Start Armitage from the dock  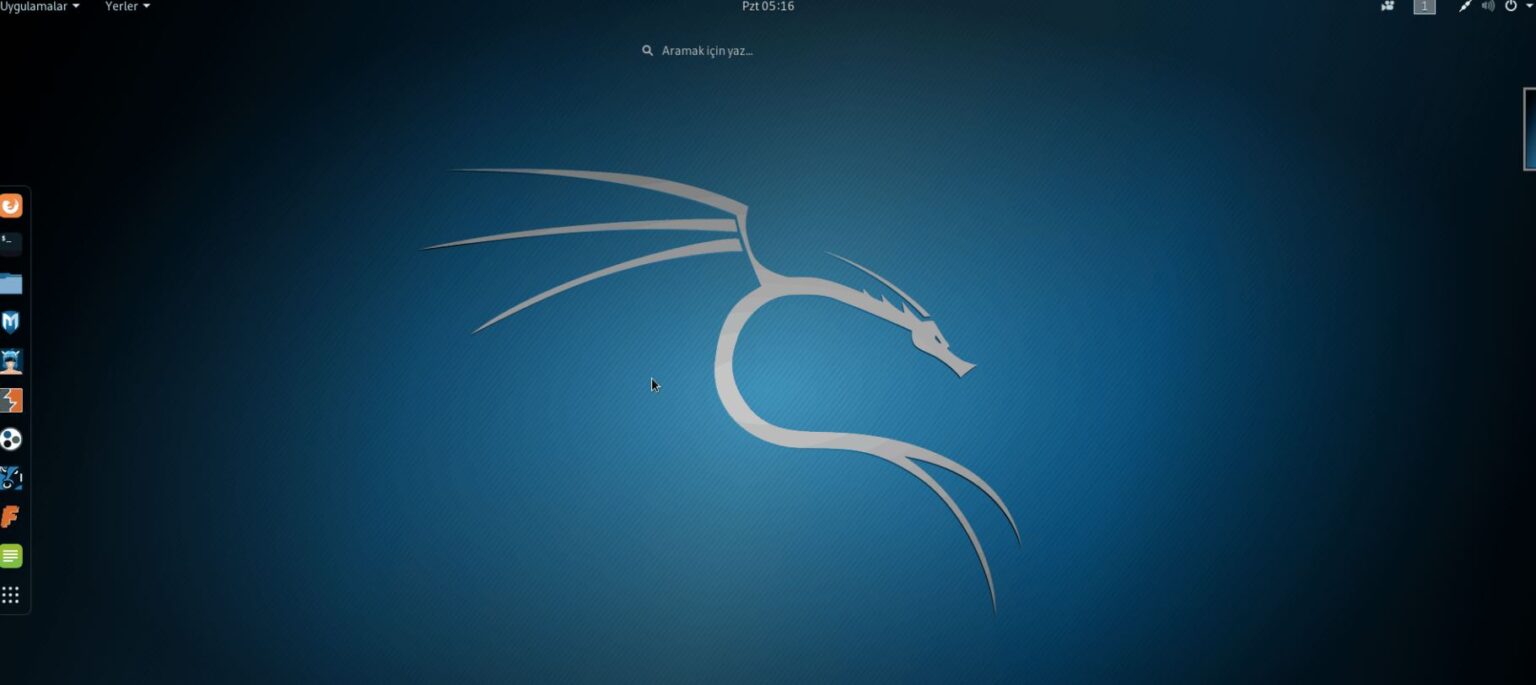click(x=11, y=361)
